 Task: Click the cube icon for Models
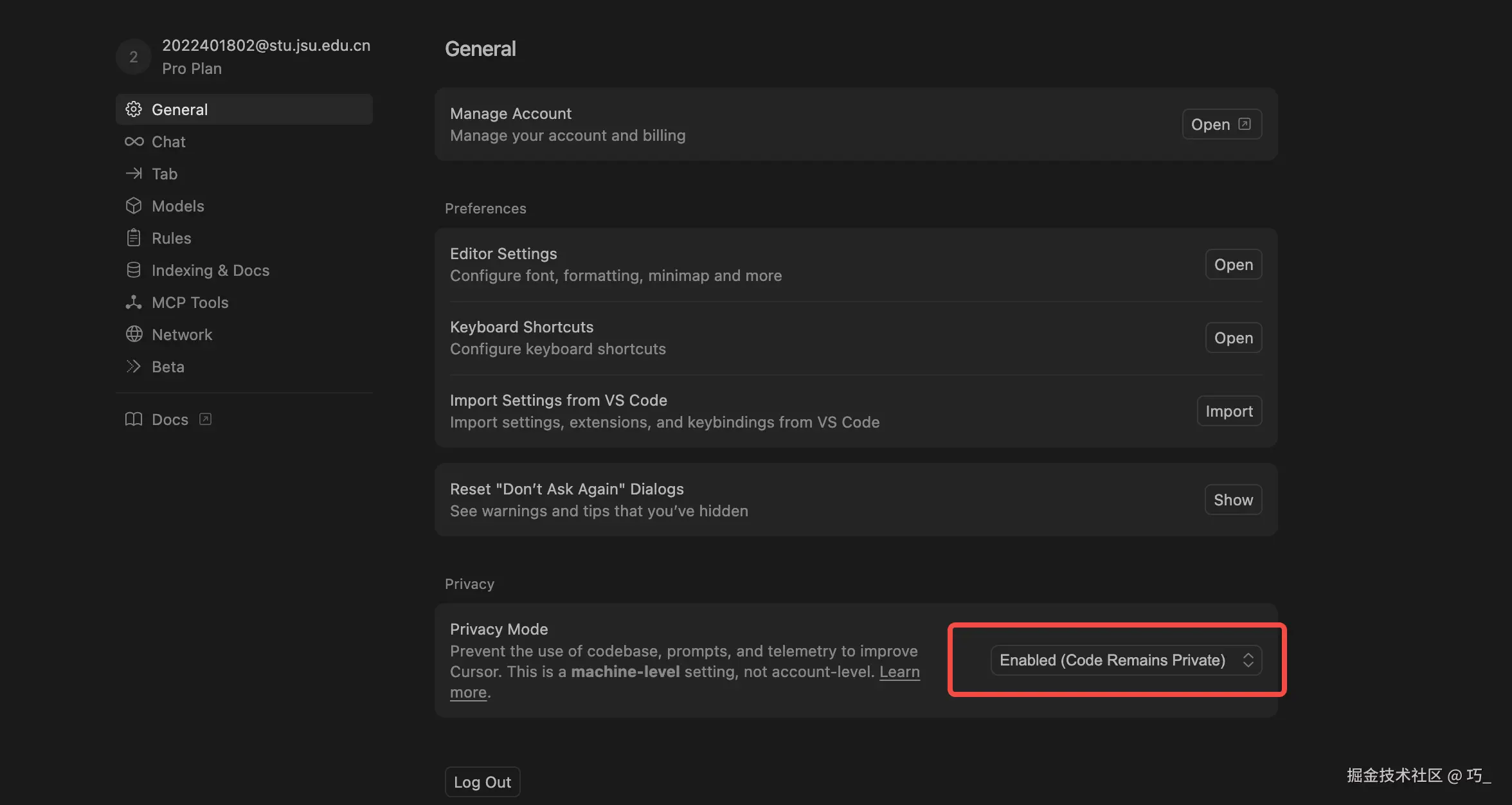tap(134, 206)
